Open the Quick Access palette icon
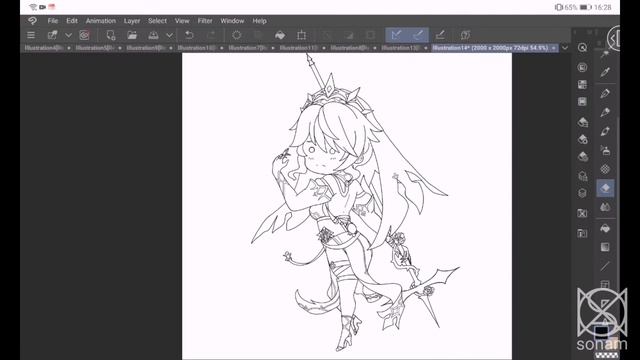This screenshot has width=640, height=360. (x=582, y=48)
